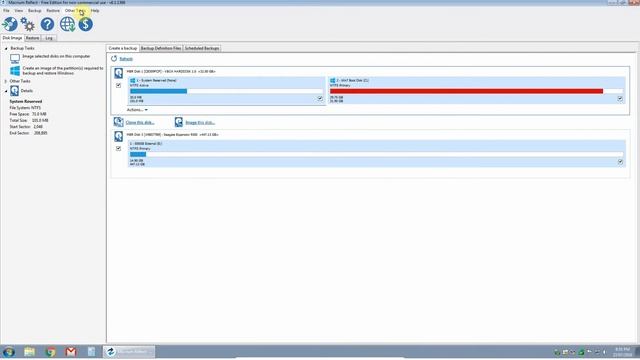
Task: Click the Details disk icon in sidebar
Action: [x=14, y=91]
